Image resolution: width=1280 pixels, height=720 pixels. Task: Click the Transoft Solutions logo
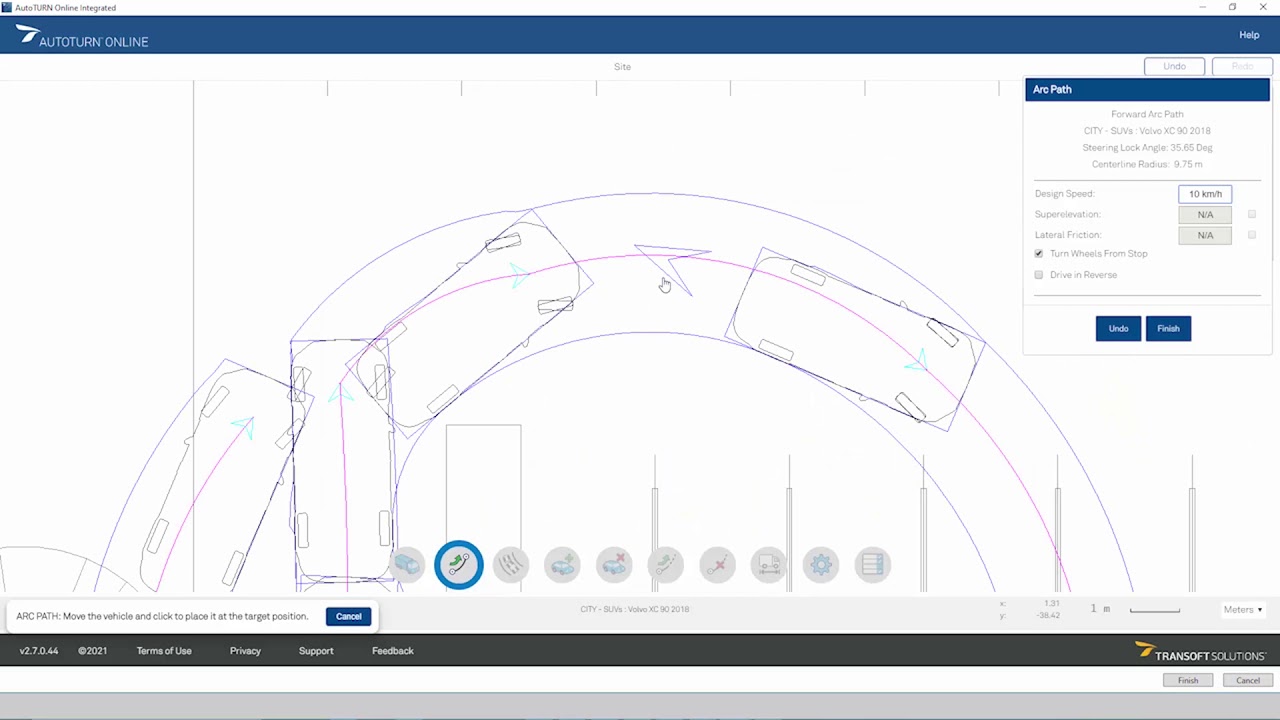pos(1200,652)
